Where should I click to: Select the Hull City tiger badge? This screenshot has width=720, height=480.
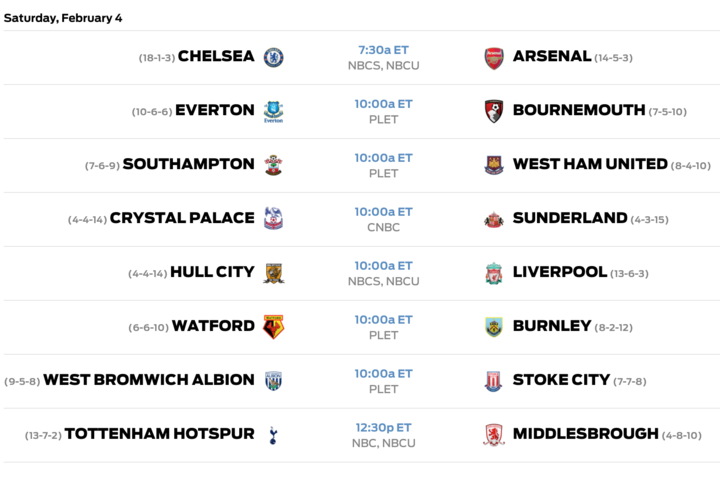click(273, 273)
